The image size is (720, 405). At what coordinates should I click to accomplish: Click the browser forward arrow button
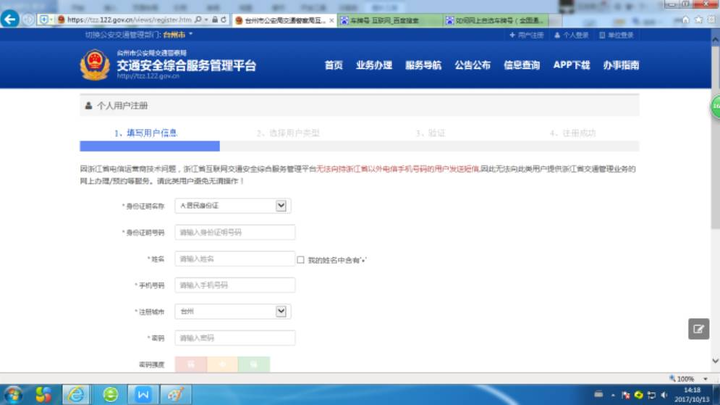tap(28, 20)
